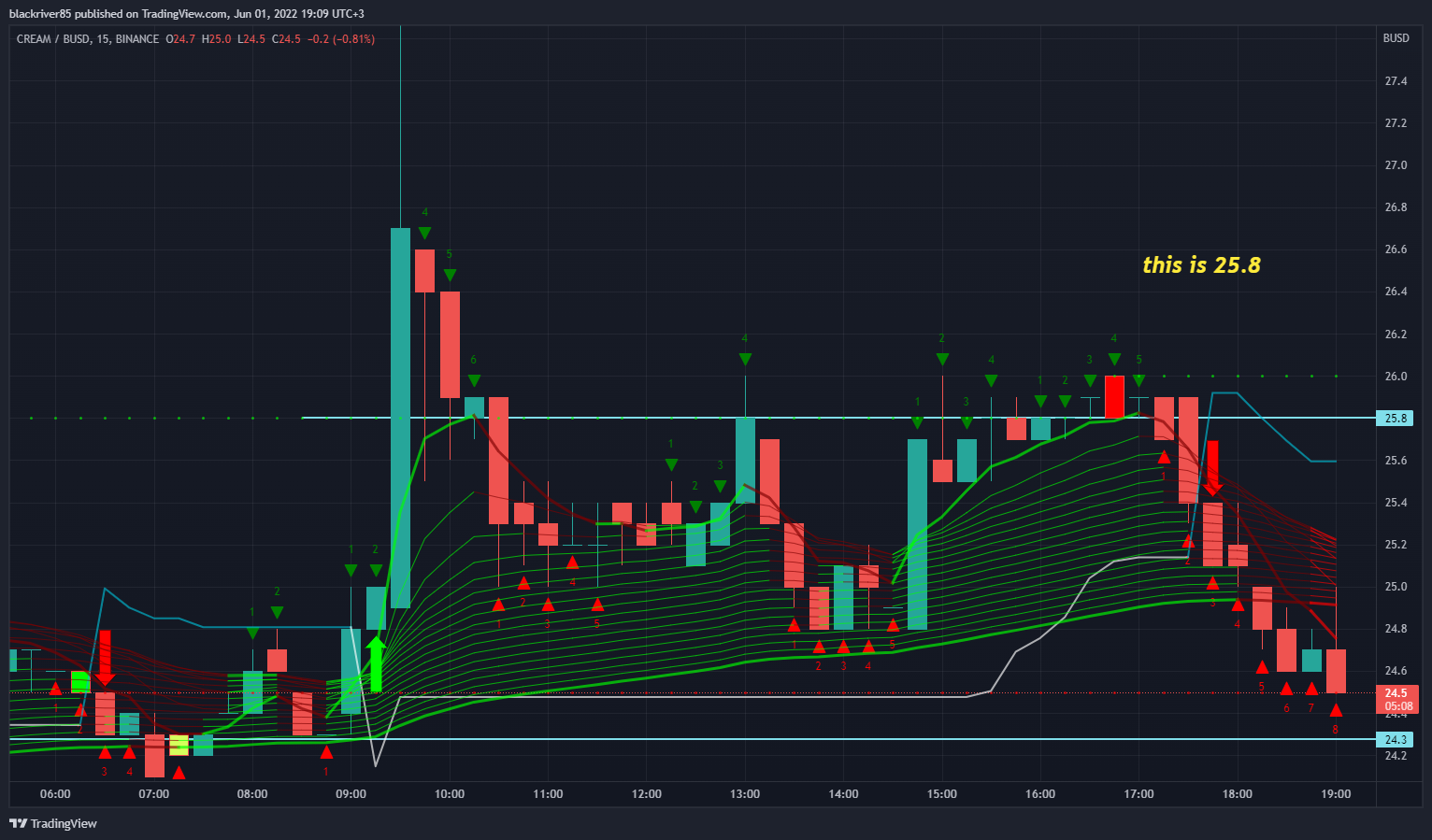Click the 18:00 time axis label
The width and height of the screenshot is (1432, 840).
[x=1238, y=794]
